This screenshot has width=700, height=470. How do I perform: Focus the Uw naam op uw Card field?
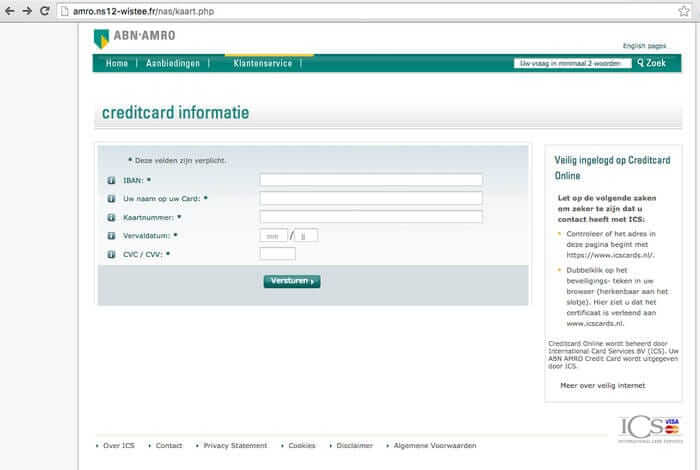point(371,198)
